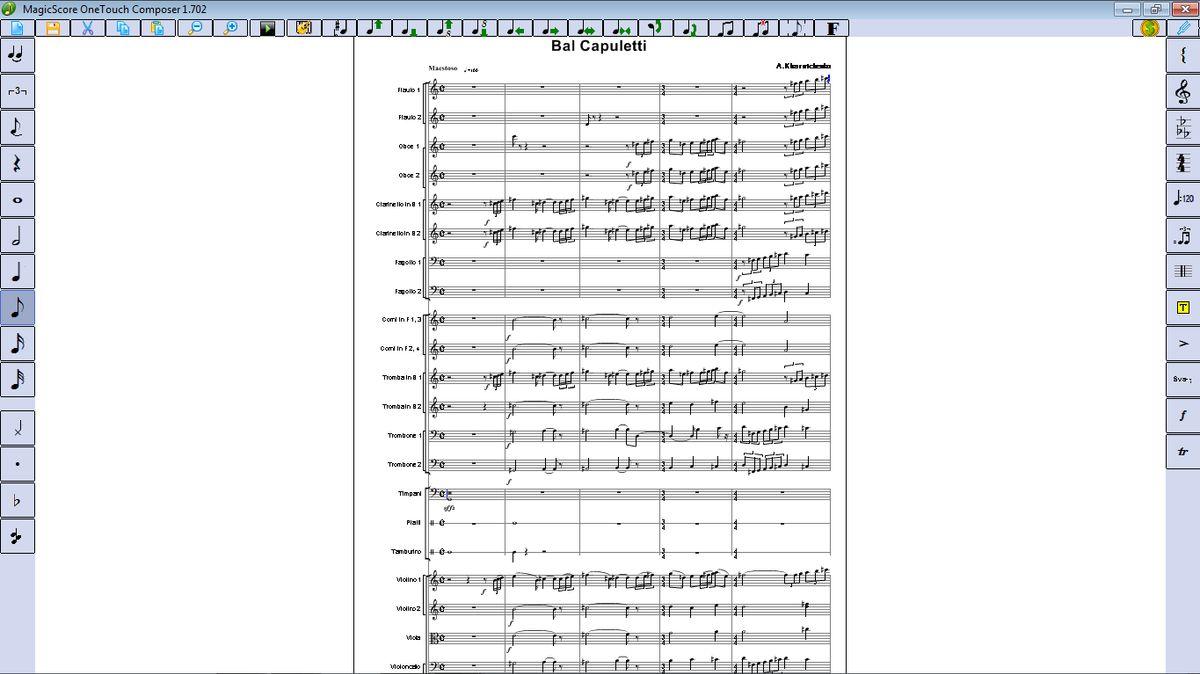This screenshot has width=1200, height=674.
Task: Click note with inward arrows icon
Action: (621, 28)
